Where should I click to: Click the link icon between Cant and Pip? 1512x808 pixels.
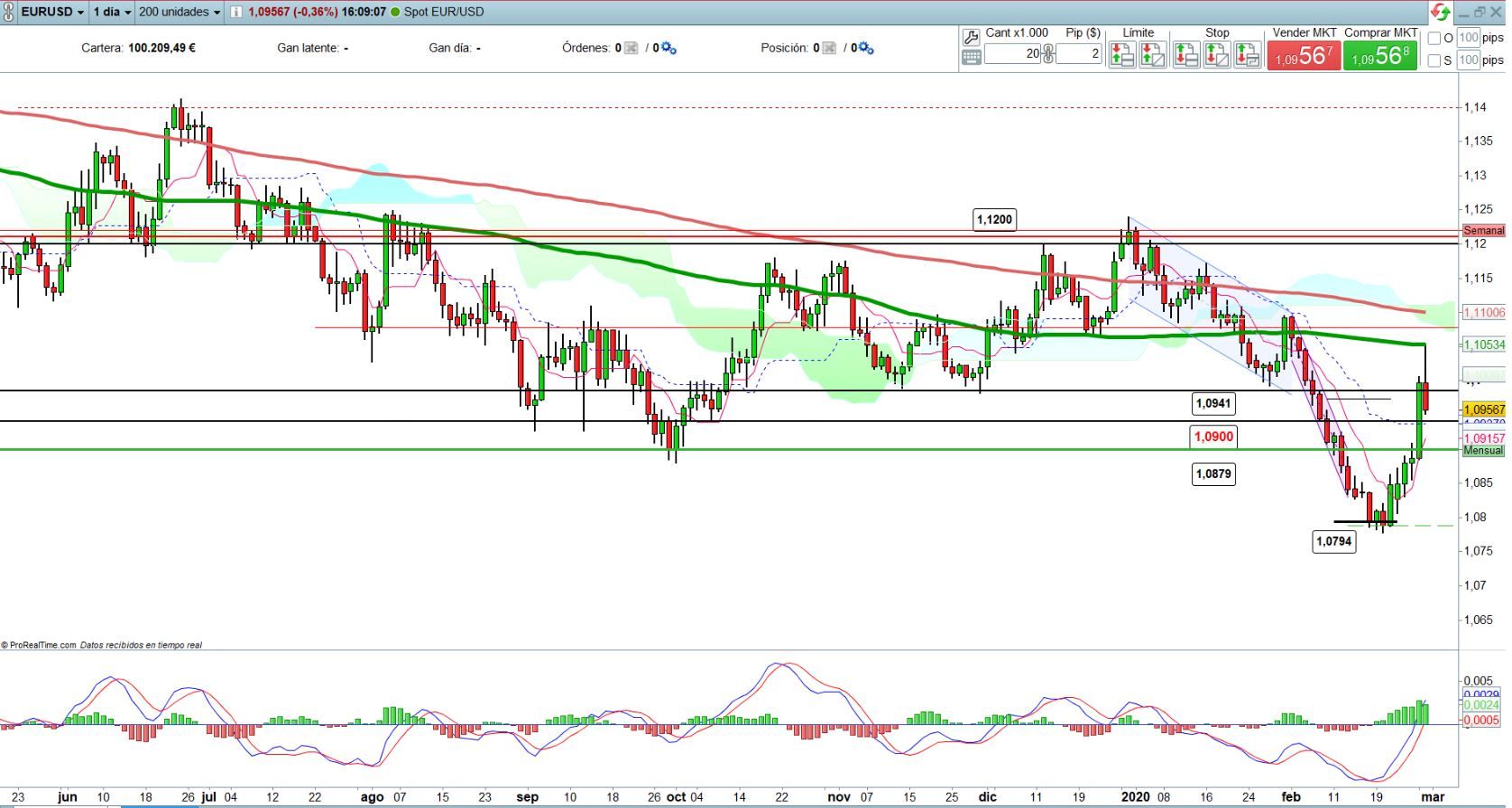coord(1047,54)
